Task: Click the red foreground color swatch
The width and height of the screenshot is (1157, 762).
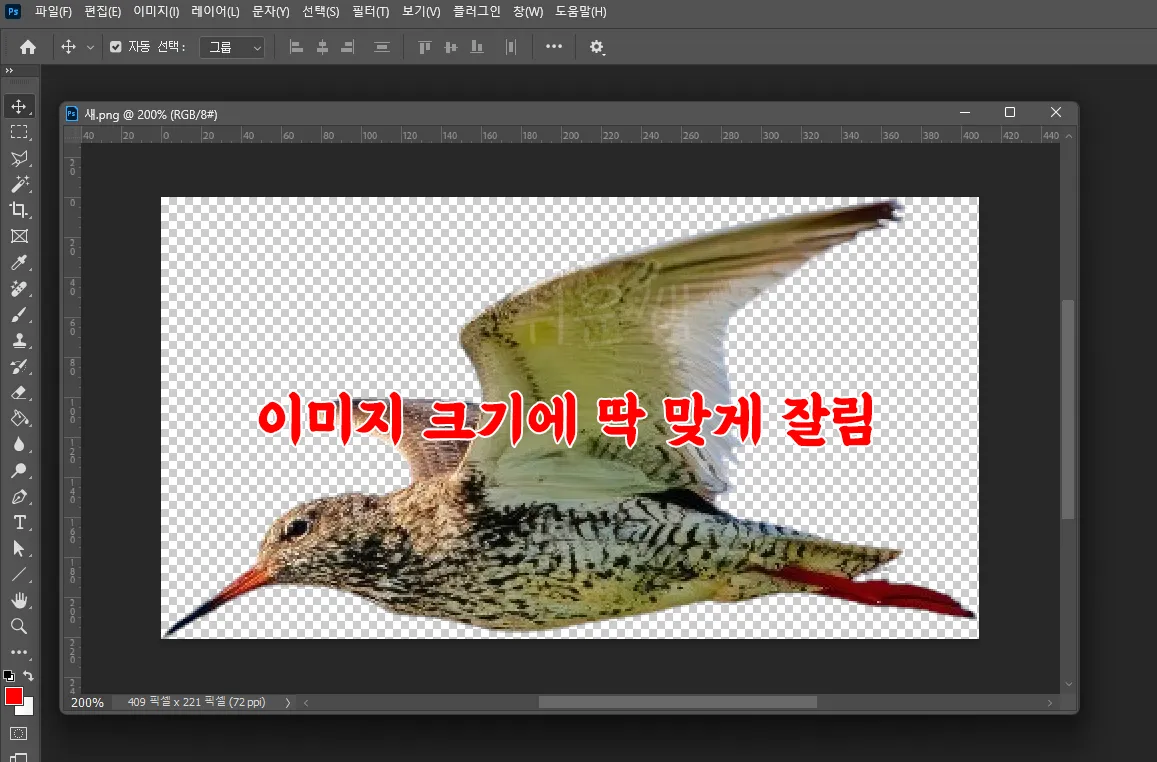Action: coord(14,694)
